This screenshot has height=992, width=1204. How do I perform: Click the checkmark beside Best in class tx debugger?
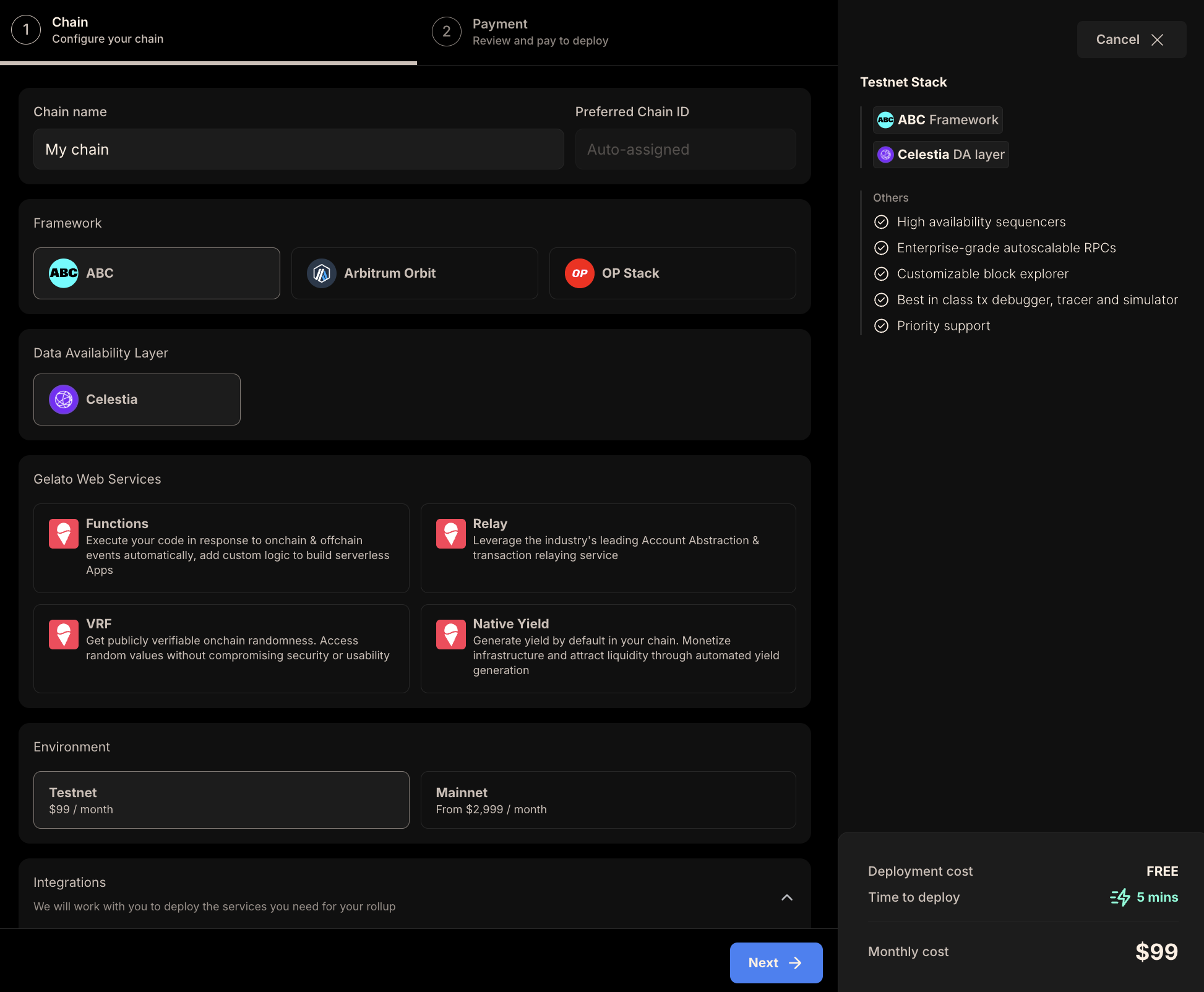click(881, 300)
